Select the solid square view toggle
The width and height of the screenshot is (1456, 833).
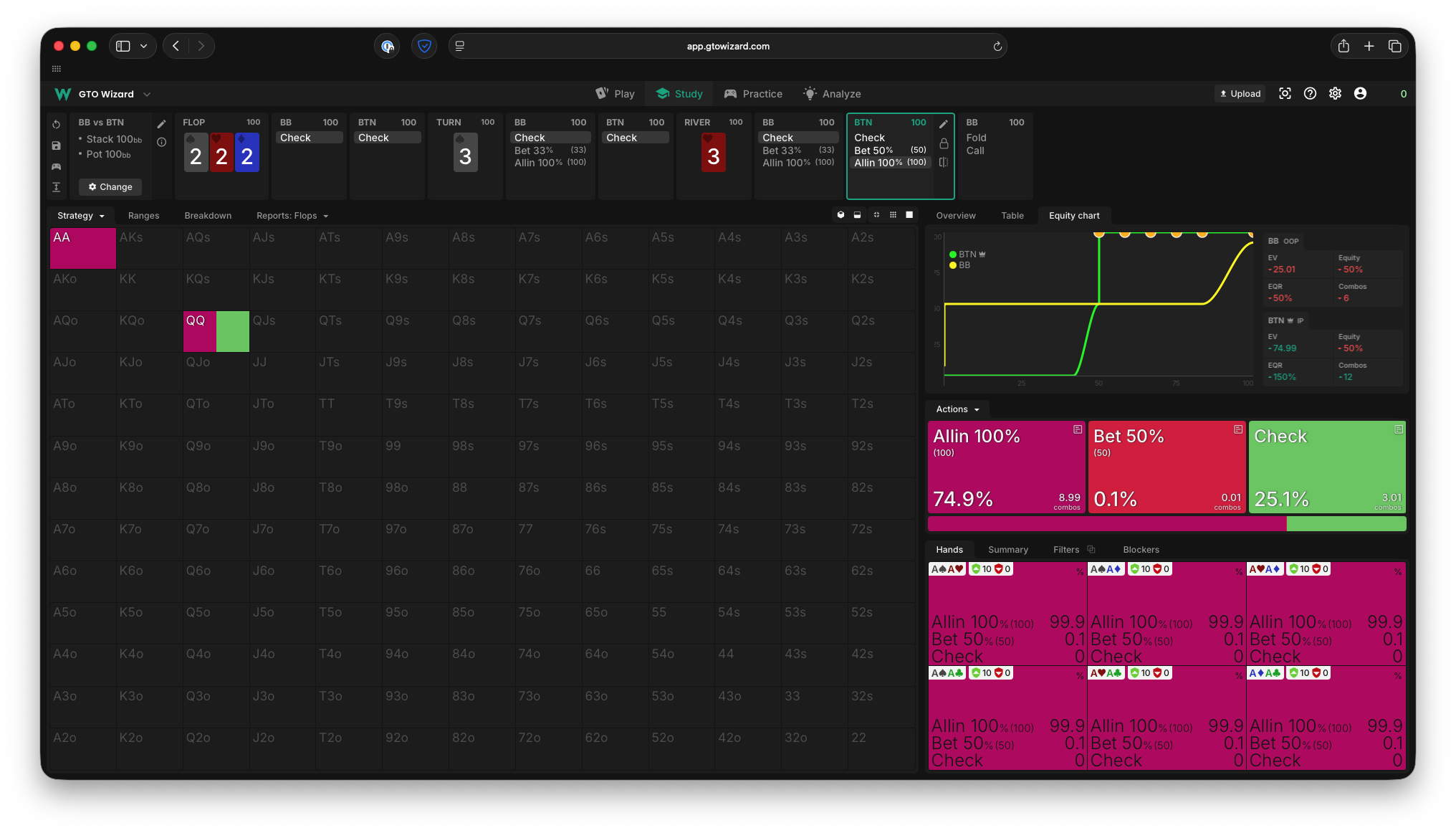(x=909, y=215)
